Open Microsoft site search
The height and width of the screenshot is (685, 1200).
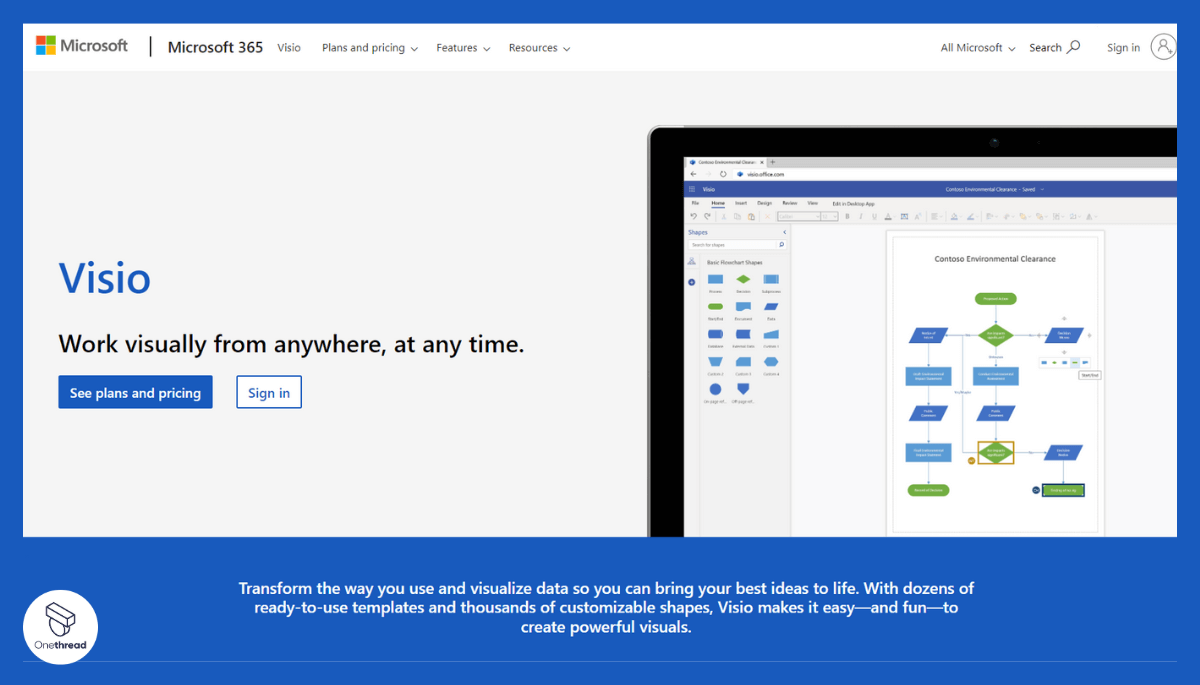(x=1054, y=47)
